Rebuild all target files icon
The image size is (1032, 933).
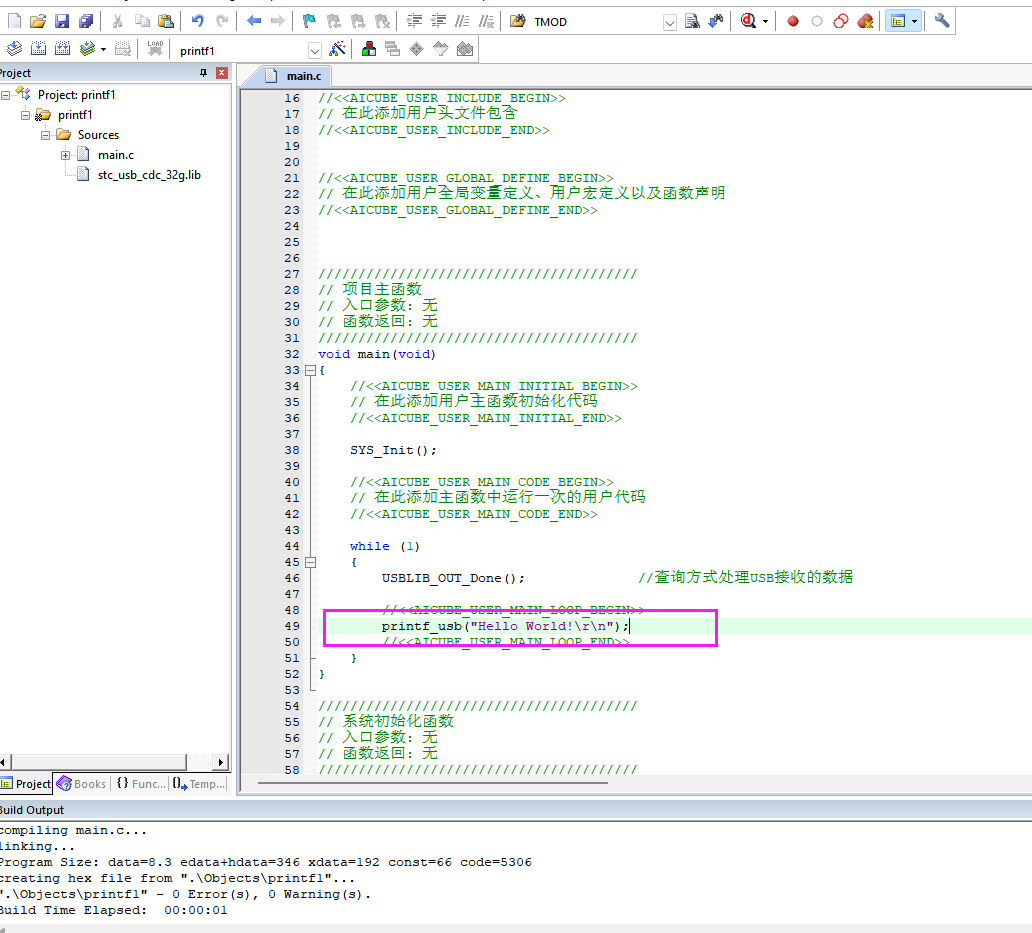(63, 49)
